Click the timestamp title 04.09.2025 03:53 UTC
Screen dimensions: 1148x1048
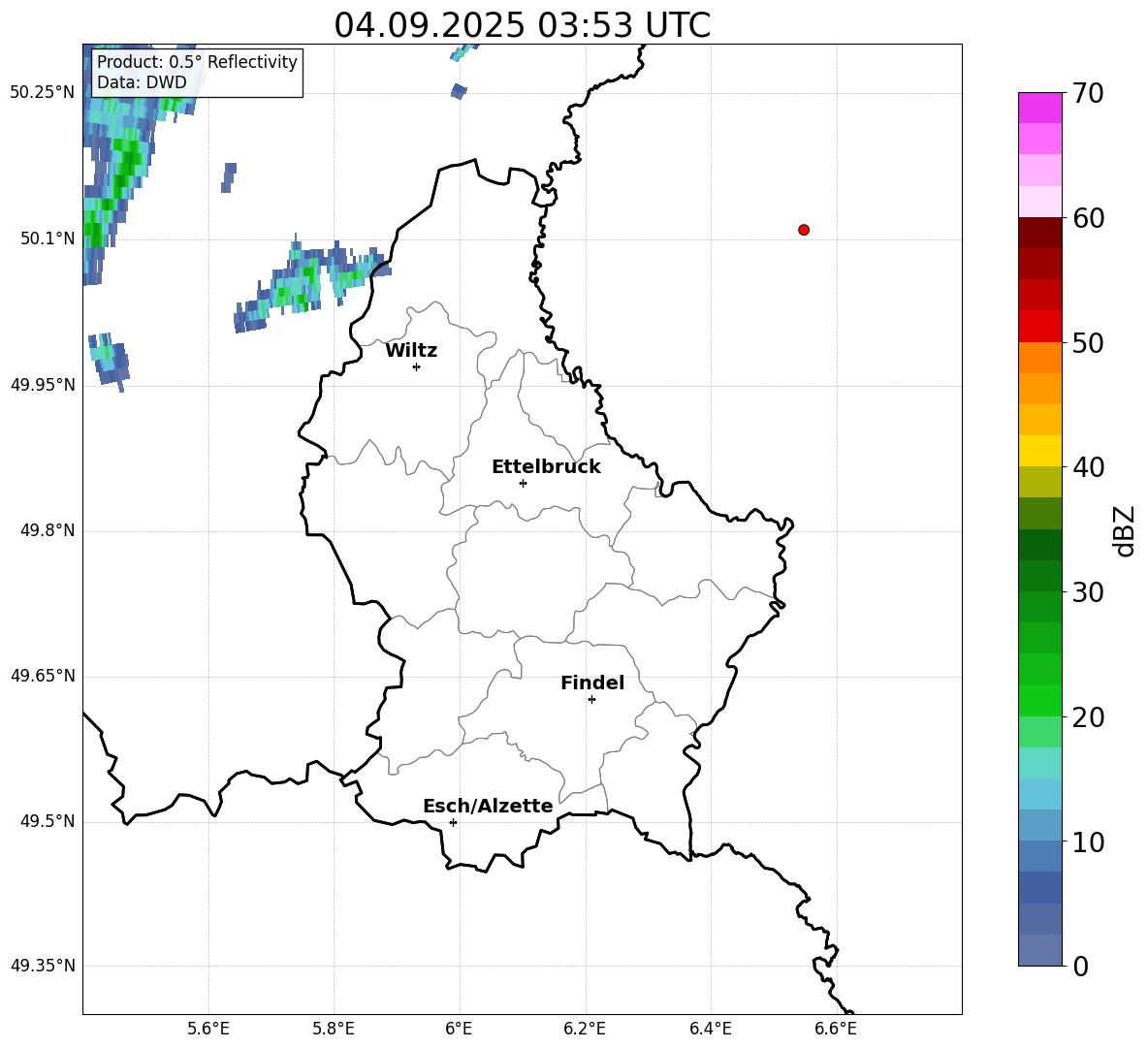(522, 25)
